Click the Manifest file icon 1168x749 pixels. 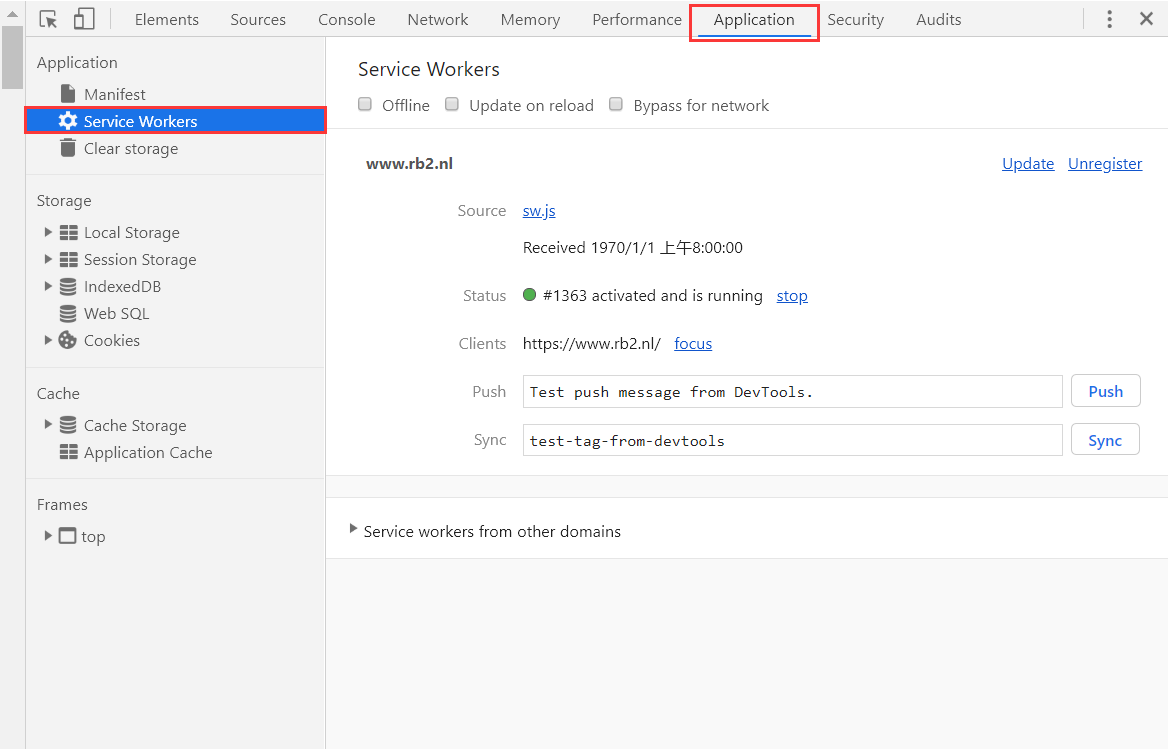68,94
